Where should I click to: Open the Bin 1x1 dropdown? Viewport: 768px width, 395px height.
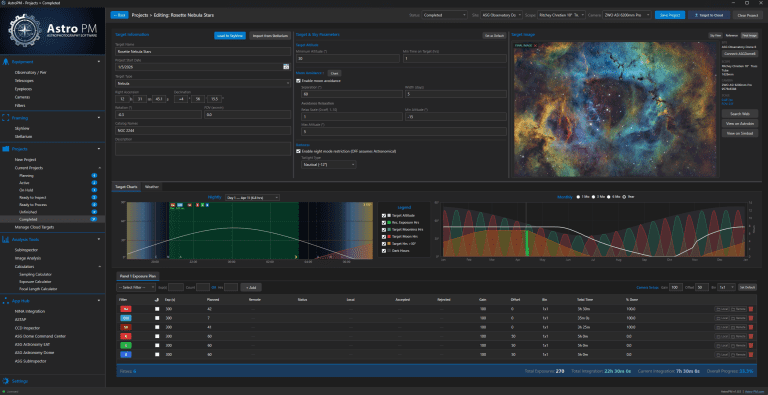coord(726,287)
